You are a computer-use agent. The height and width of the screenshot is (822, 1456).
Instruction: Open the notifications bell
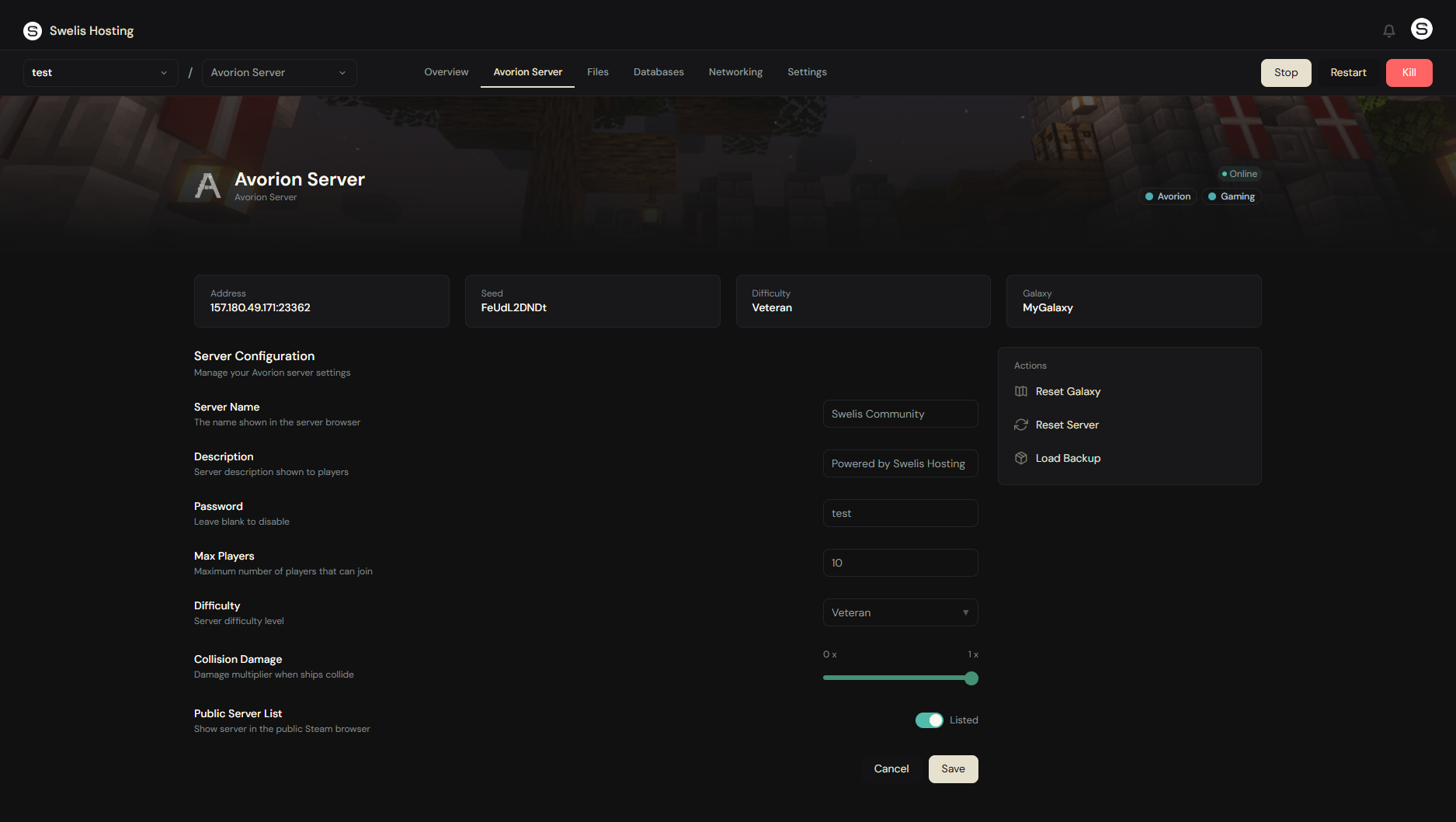(x=1388, y=31)
